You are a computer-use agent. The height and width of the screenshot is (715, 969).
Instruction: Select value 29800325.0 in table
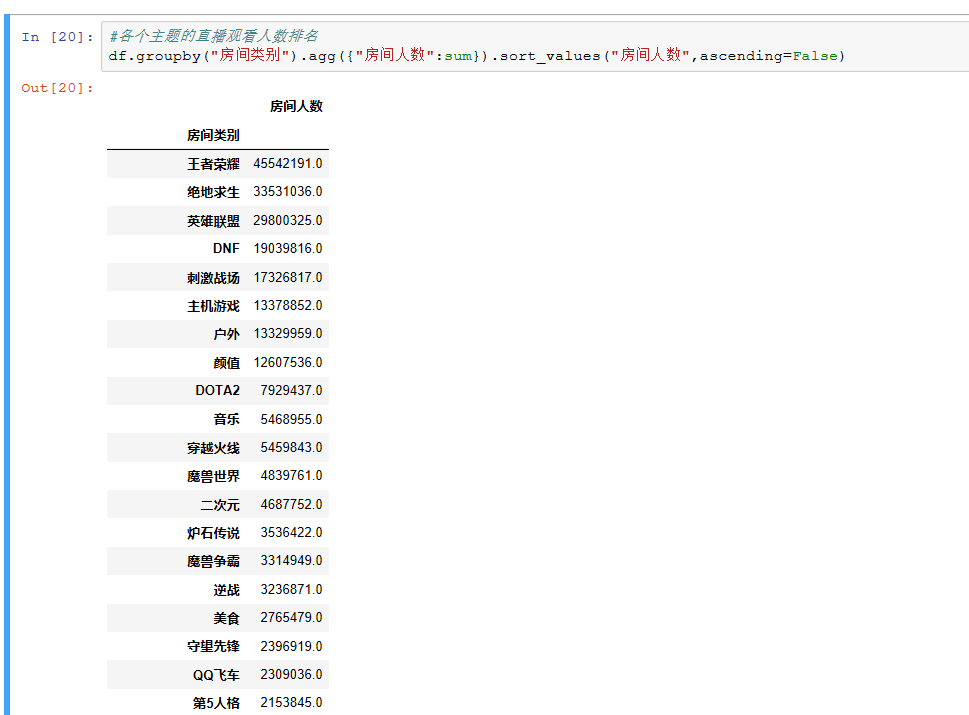click(x=288, y=221)
